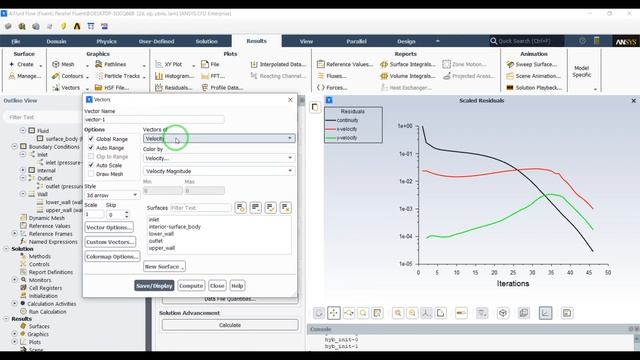Click the Colormap Options button
This screenshot has width=640, height=360.
(x=112, y=257)
